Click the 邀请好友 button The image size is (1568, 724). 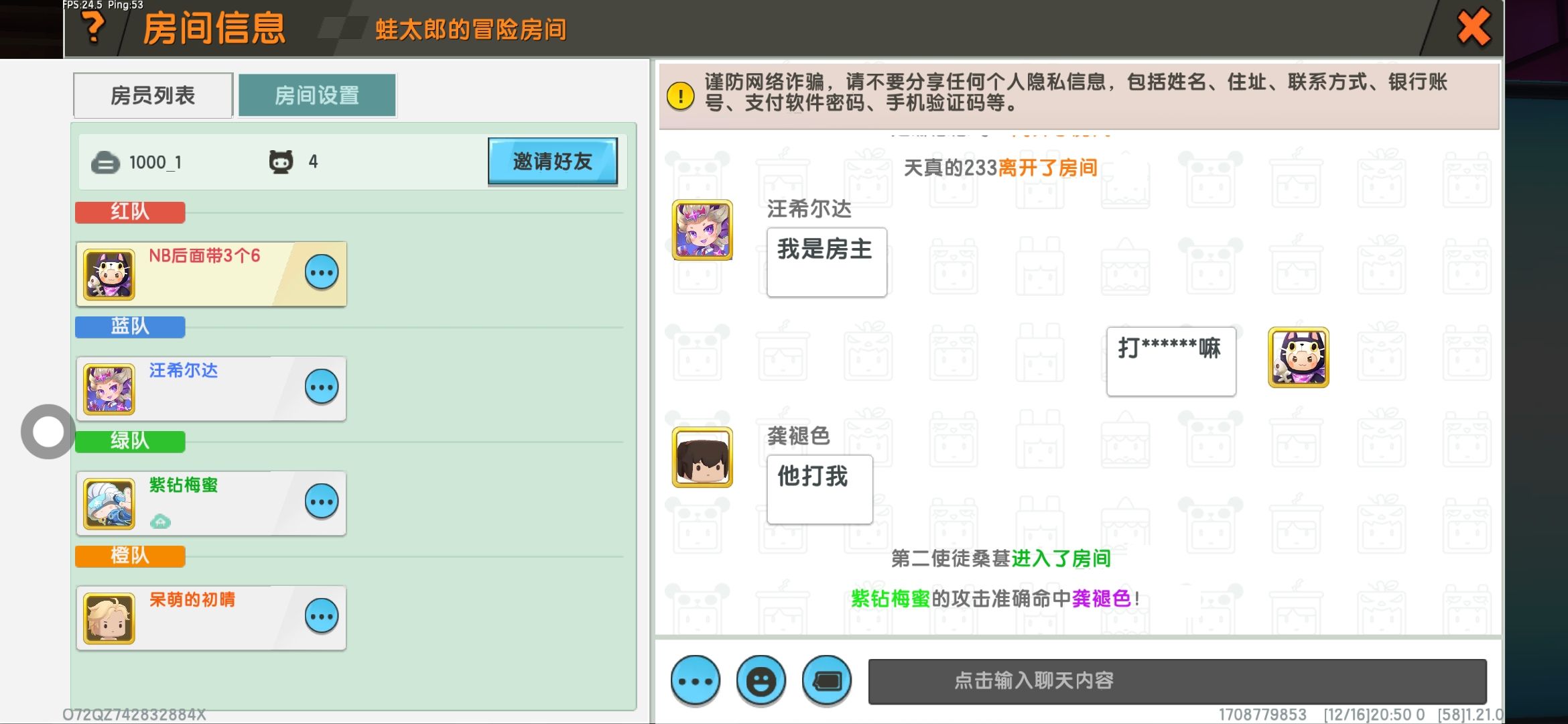point(553,161)
